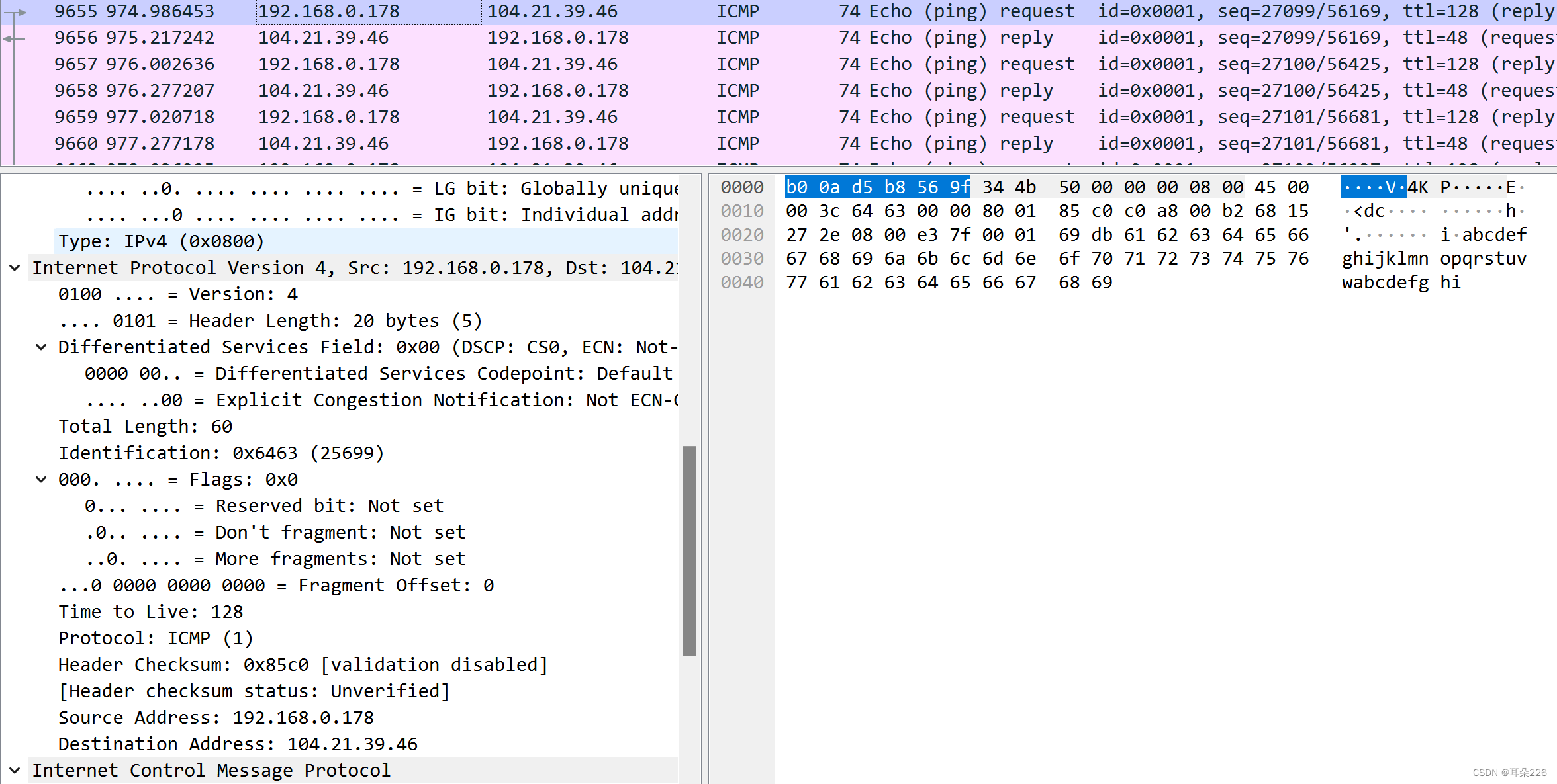1557x784 pixels.
Task: Select packet 9658 echo reply row
Action: pyautogui.click(x=778, y=91)
